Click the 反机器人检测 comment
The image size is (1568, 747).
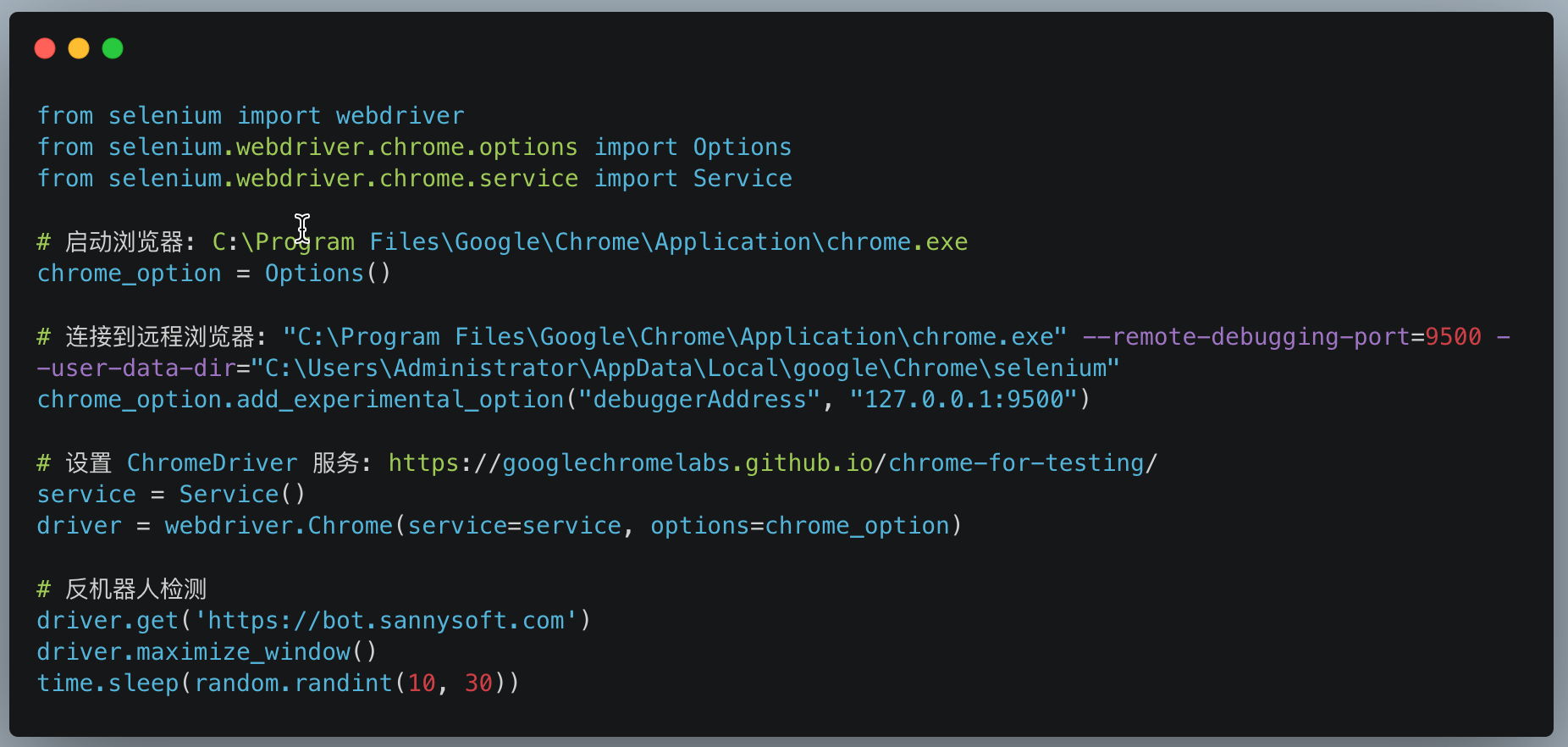135,589
